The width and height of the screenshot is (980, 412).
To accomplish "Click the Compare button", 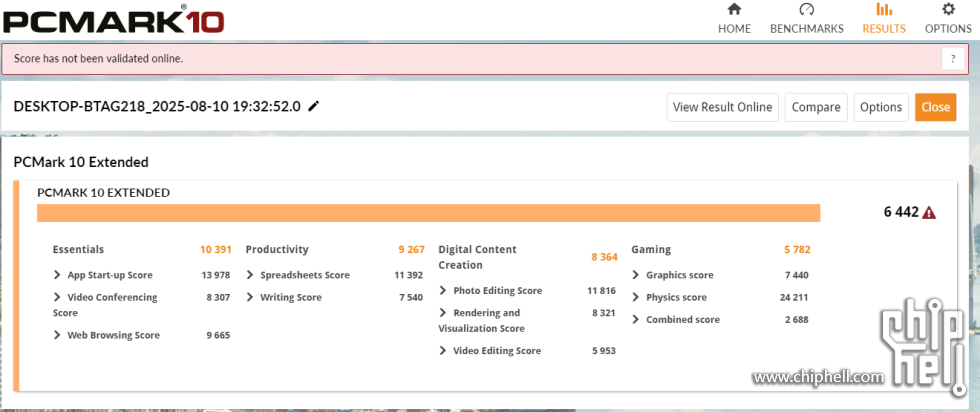I will (816, 107).
